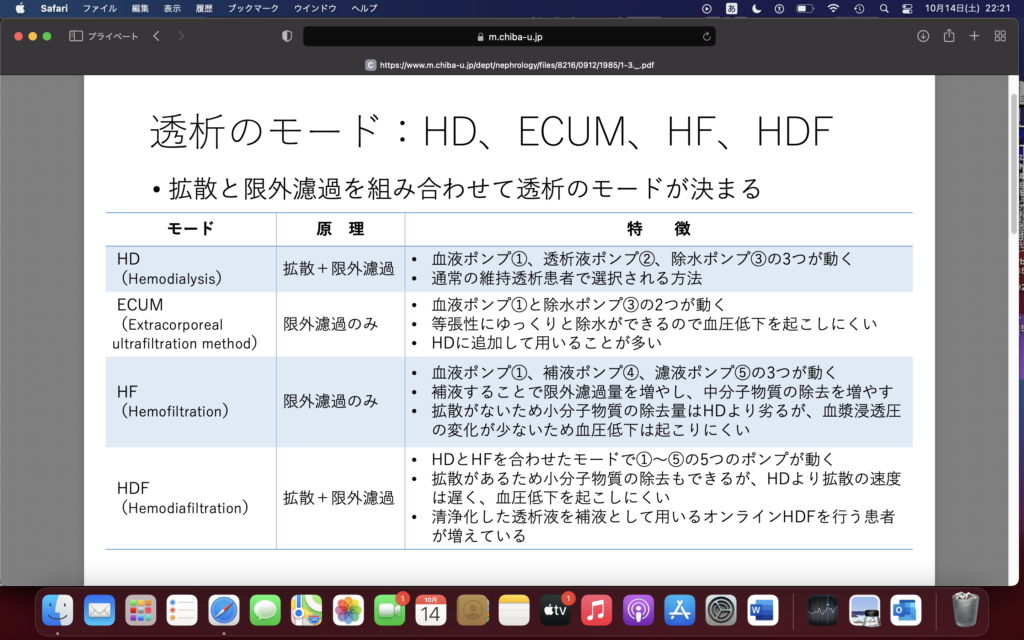The image size is (1024, 640).
Task: Show Safari downloads list
Action: coord(923,36)
